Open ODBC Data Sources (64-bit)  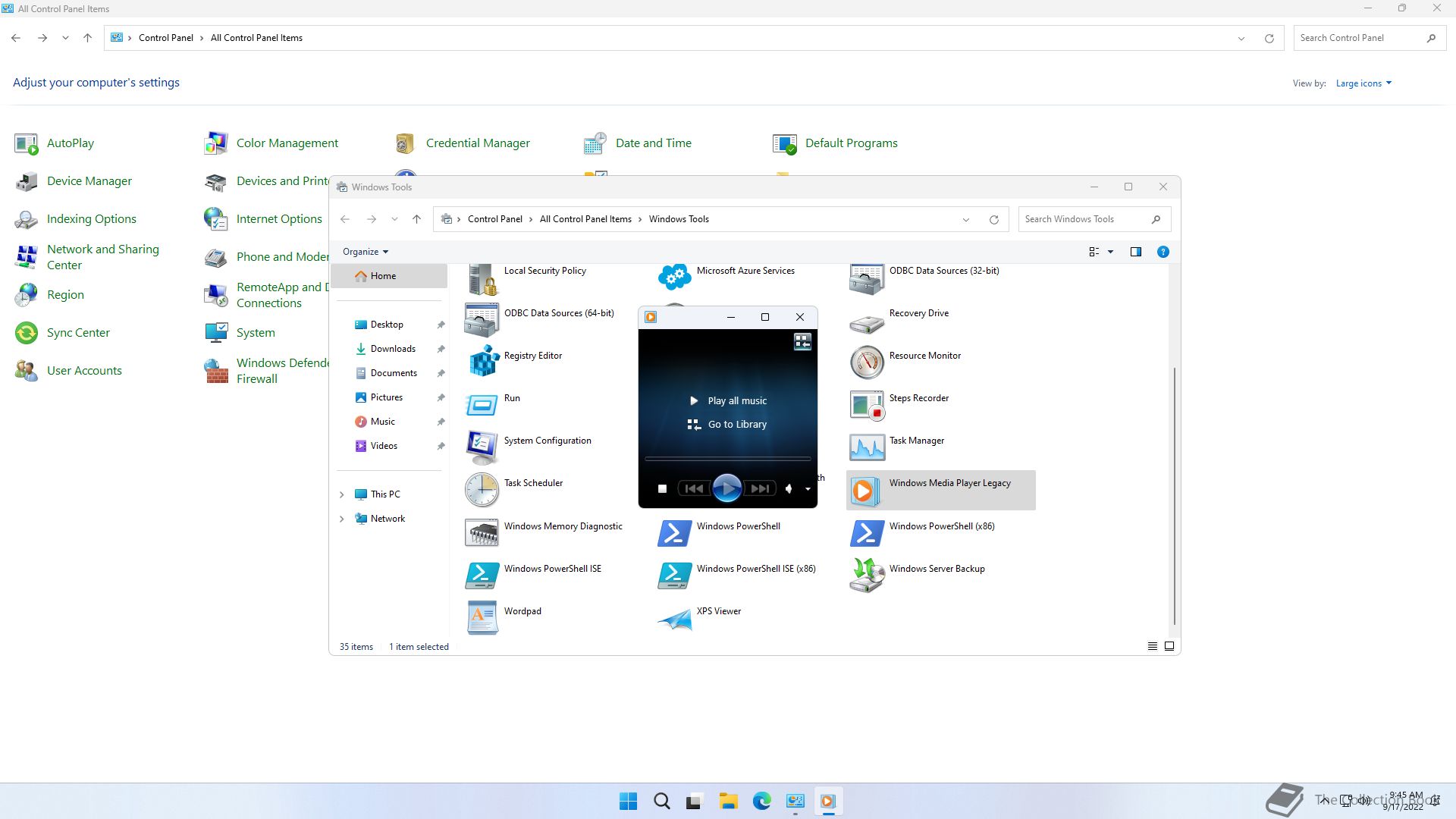[540, 318]
